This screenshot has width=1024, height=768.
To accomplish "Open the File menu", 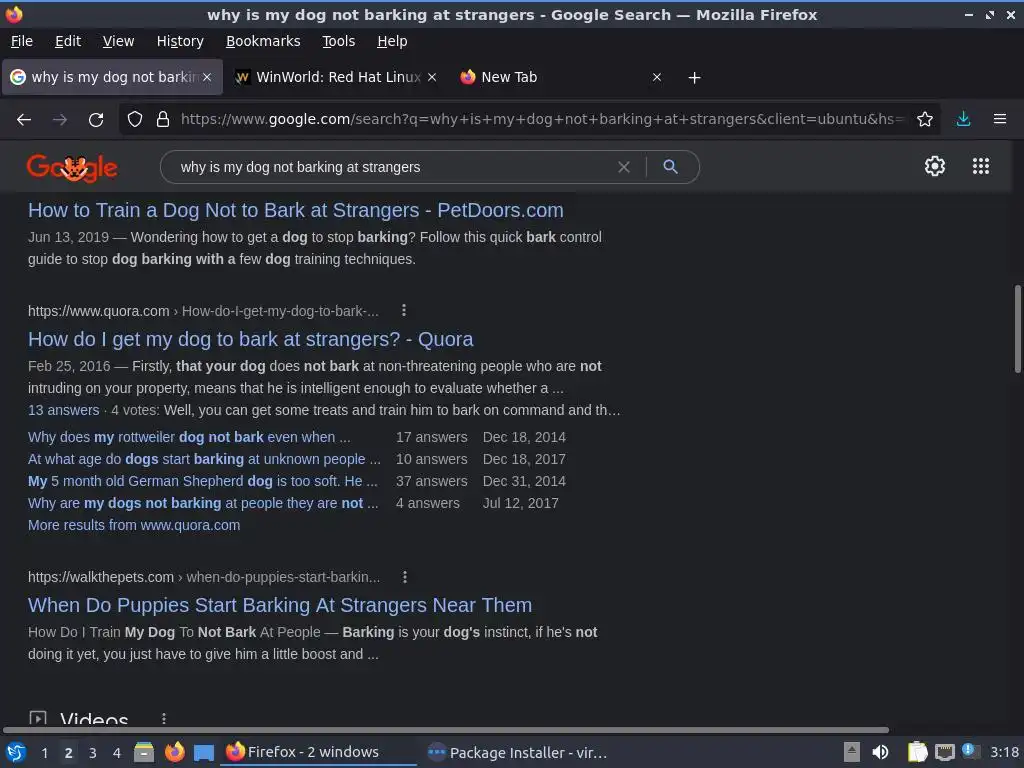I will pos(22,41).
